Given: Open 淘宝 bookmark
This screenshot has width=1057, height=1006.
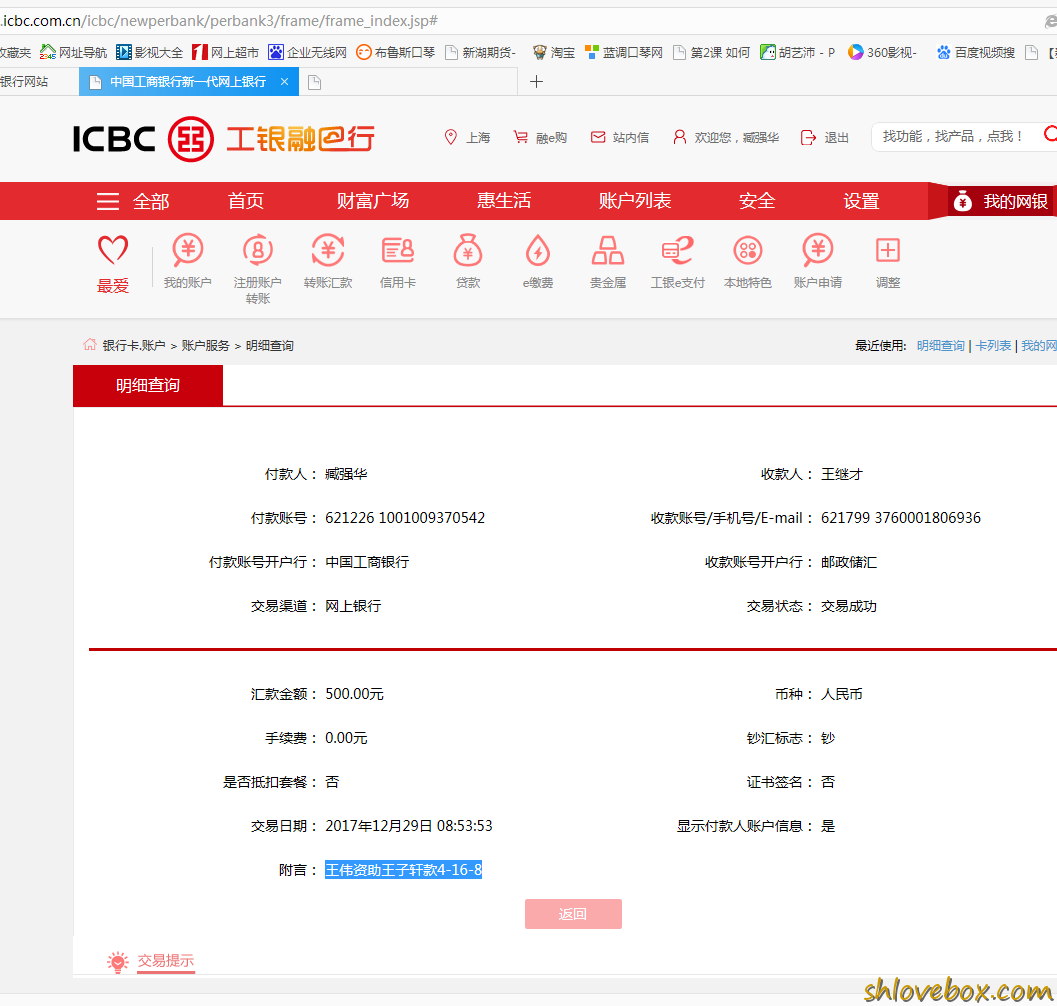Looking at the screenshot, I should click(553, 52).
